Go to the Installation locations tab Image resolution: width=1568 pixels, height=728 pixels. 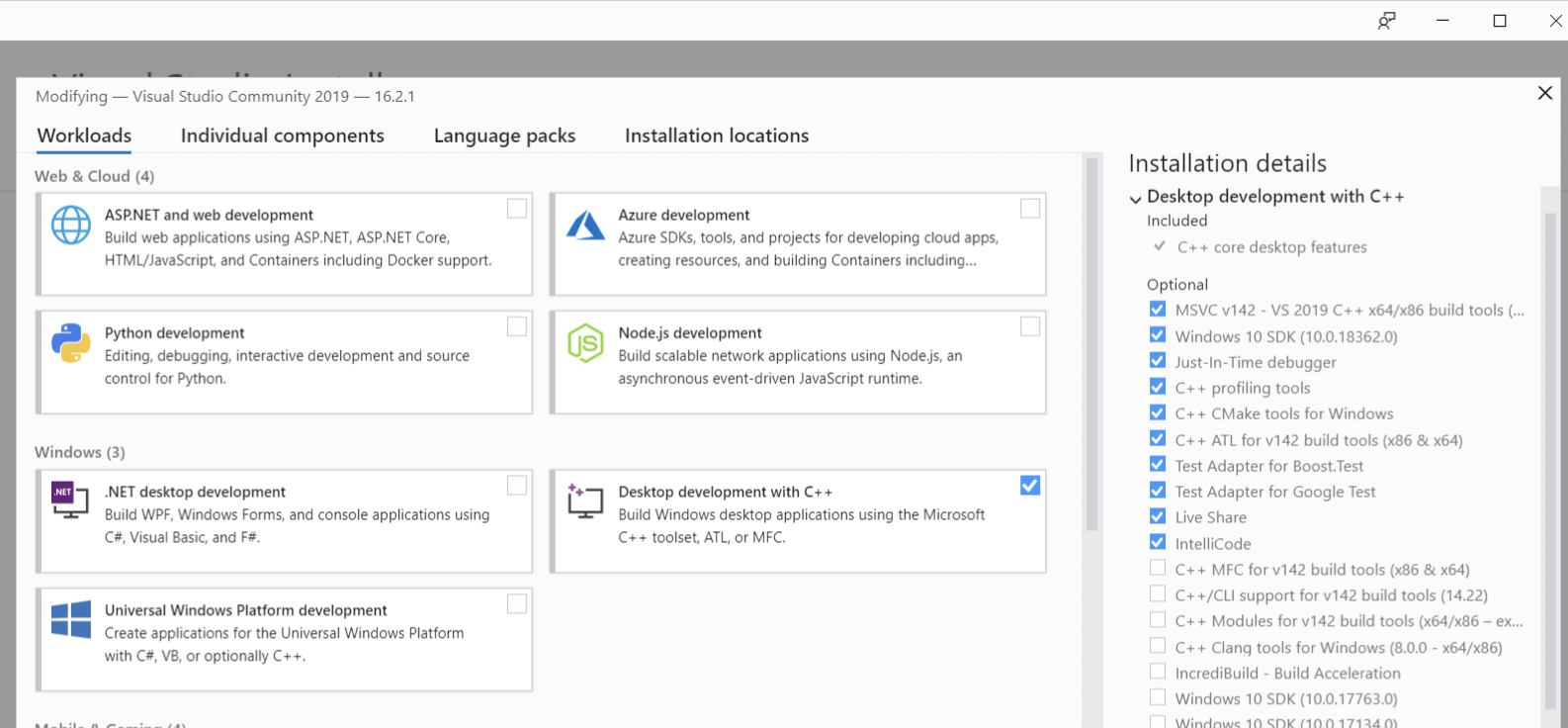click(x=717, y=136)
